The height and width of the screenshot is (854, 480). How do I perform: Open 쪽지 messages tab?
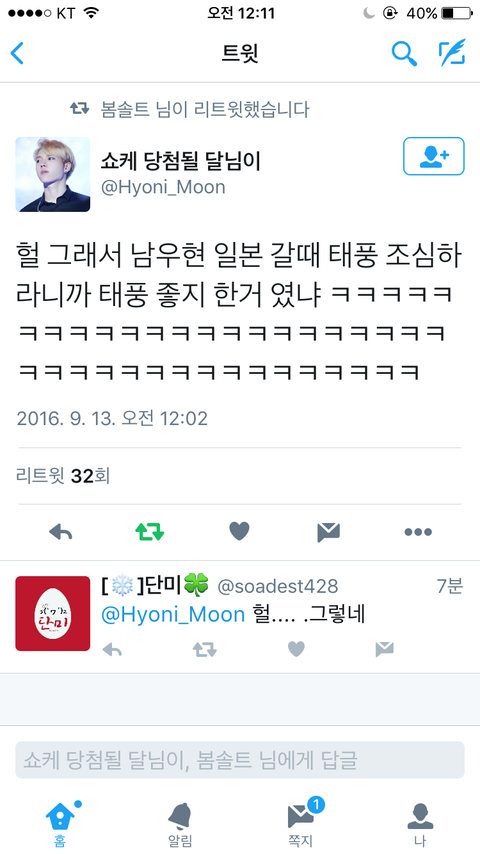tap(300, 824)
